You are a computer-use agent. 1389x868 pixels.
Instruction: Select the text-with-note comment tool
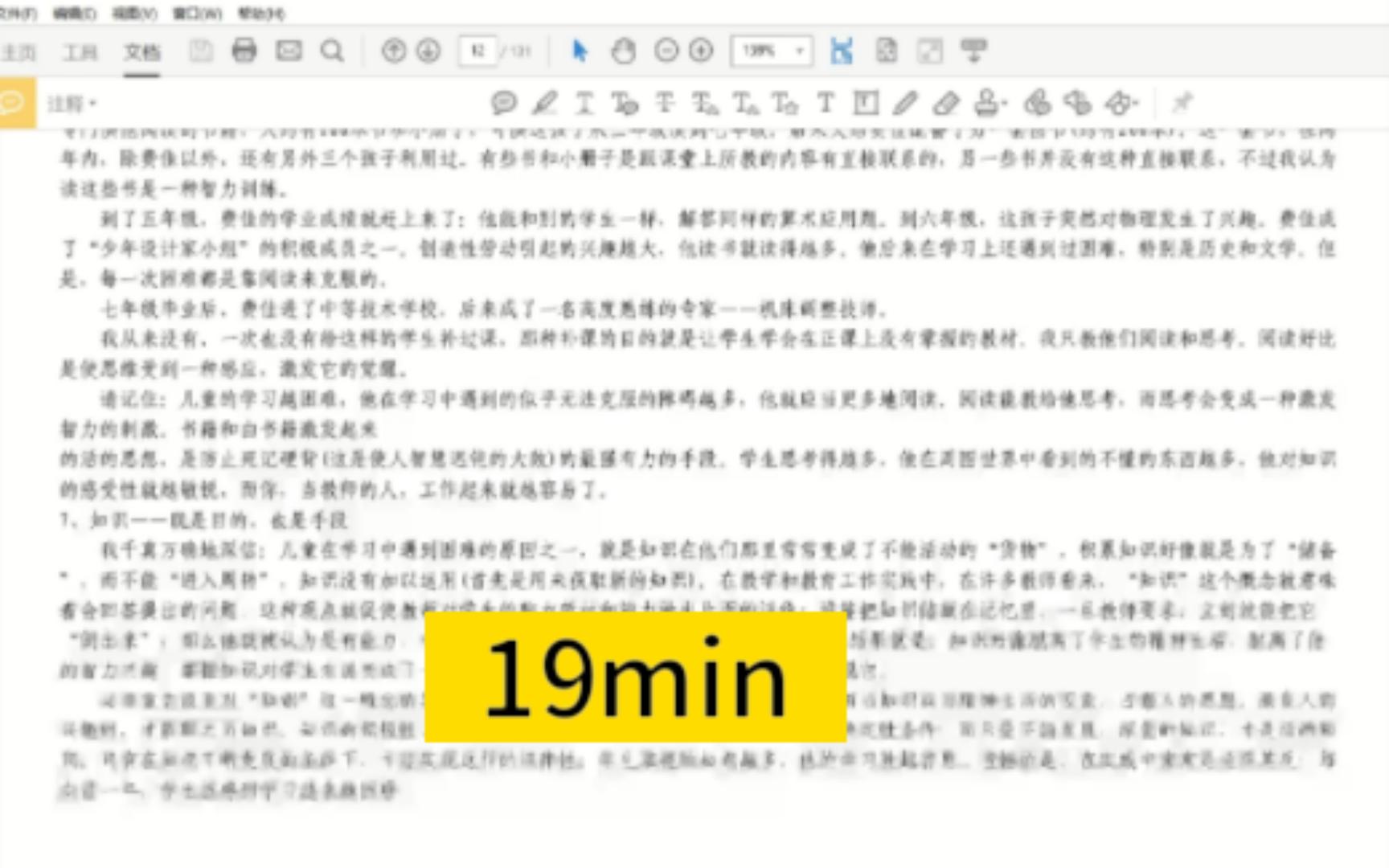(625, 103)
